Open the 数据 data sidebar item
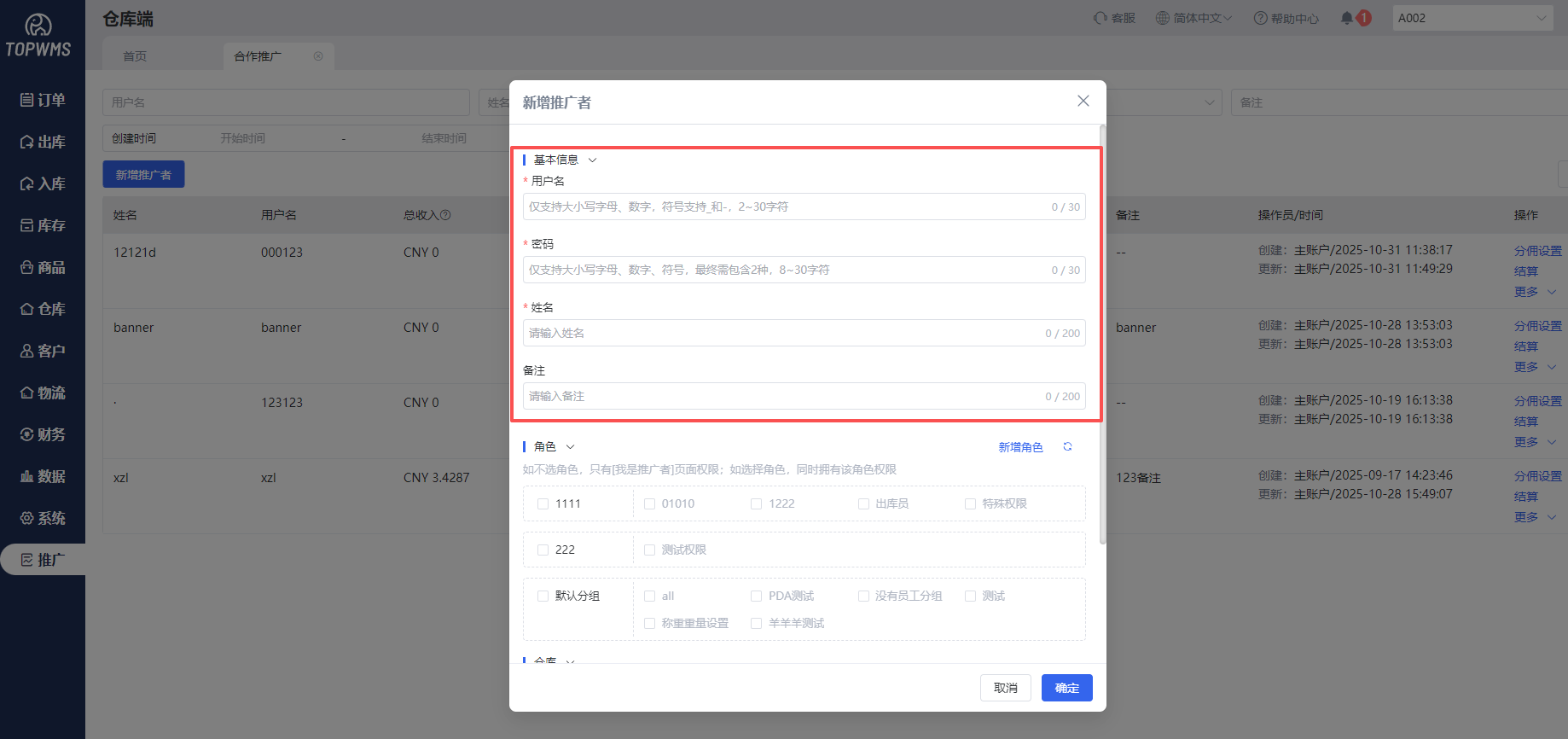Image resolution: width=1568 pixels, height=739 pixels. pyautogui.click(x=43, y=476)
